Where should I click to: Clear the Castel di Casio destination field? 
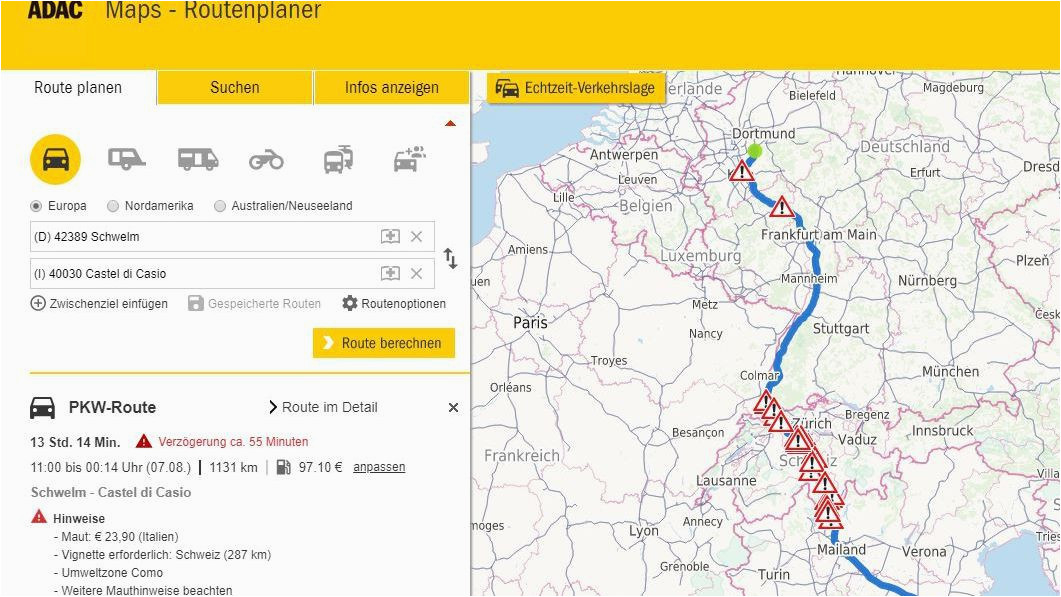[416, 273]
